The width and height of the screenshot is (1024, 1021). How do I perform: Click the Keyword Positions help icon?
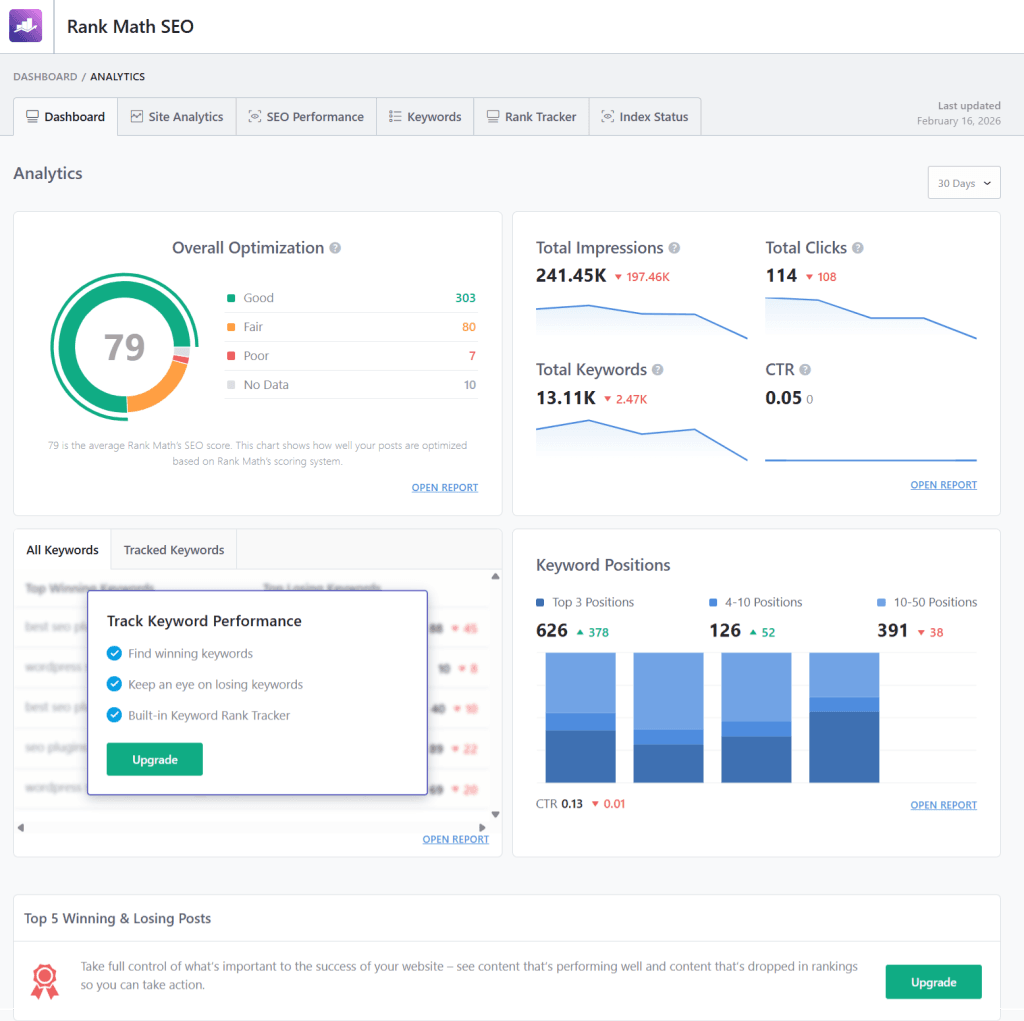click(683, 565)
